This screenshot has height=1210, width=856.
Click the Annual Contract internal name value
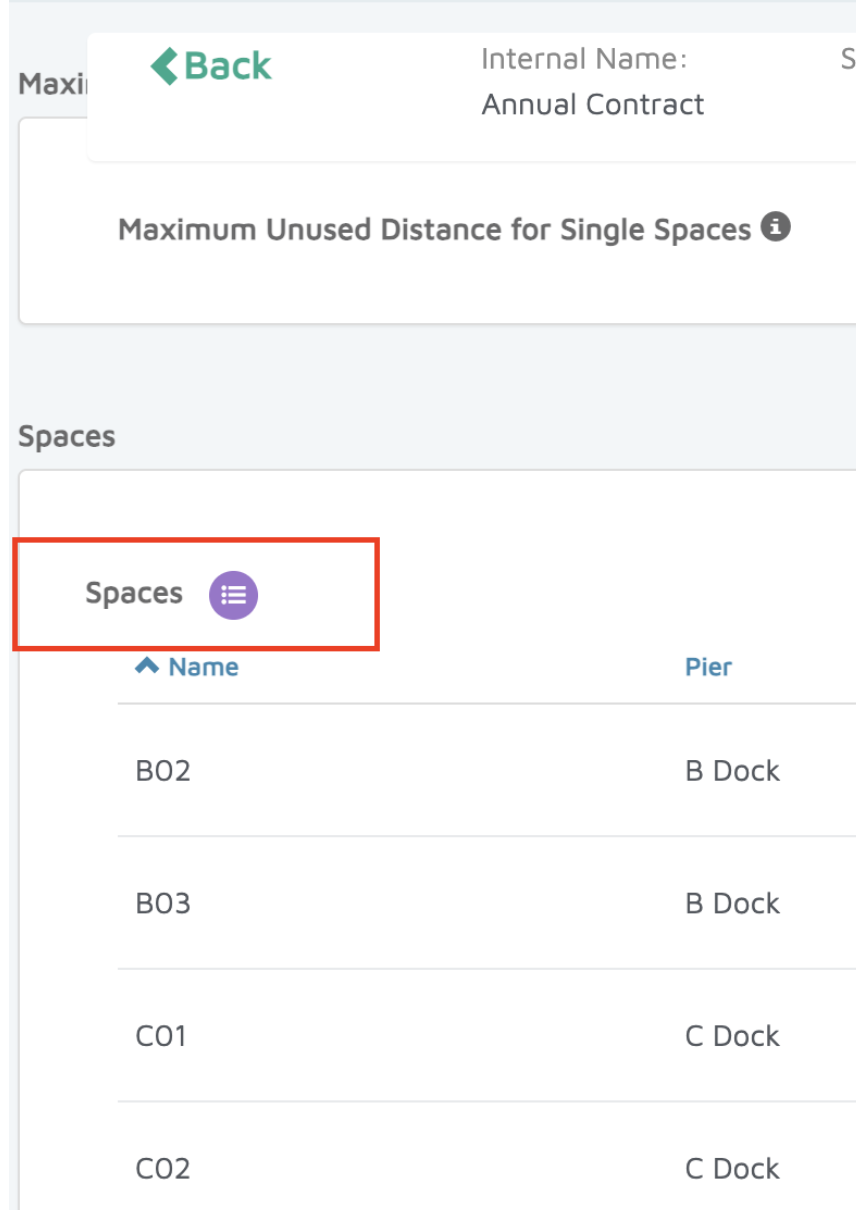(x=592, y=104)
